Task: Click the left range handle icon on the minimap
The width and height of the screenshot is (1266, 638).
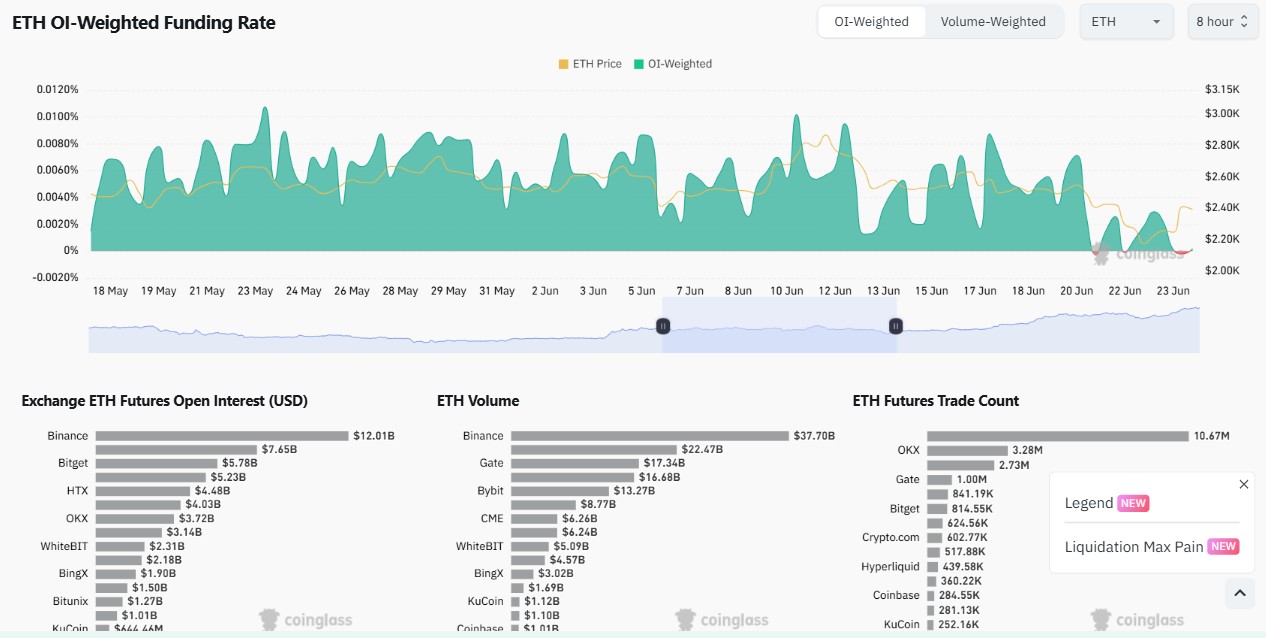Action: click(662, 325)
